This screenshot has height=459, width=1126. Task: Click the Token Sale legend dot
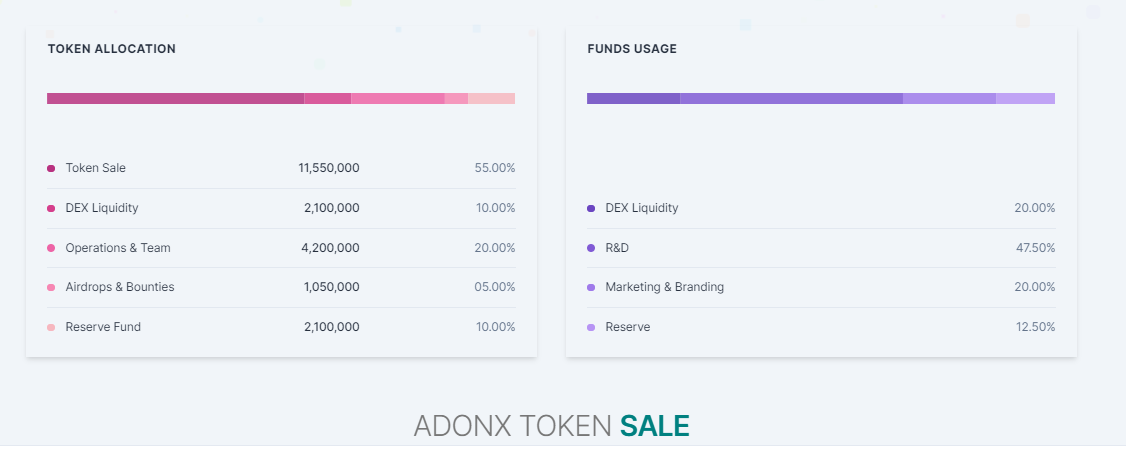click(51, 168)
